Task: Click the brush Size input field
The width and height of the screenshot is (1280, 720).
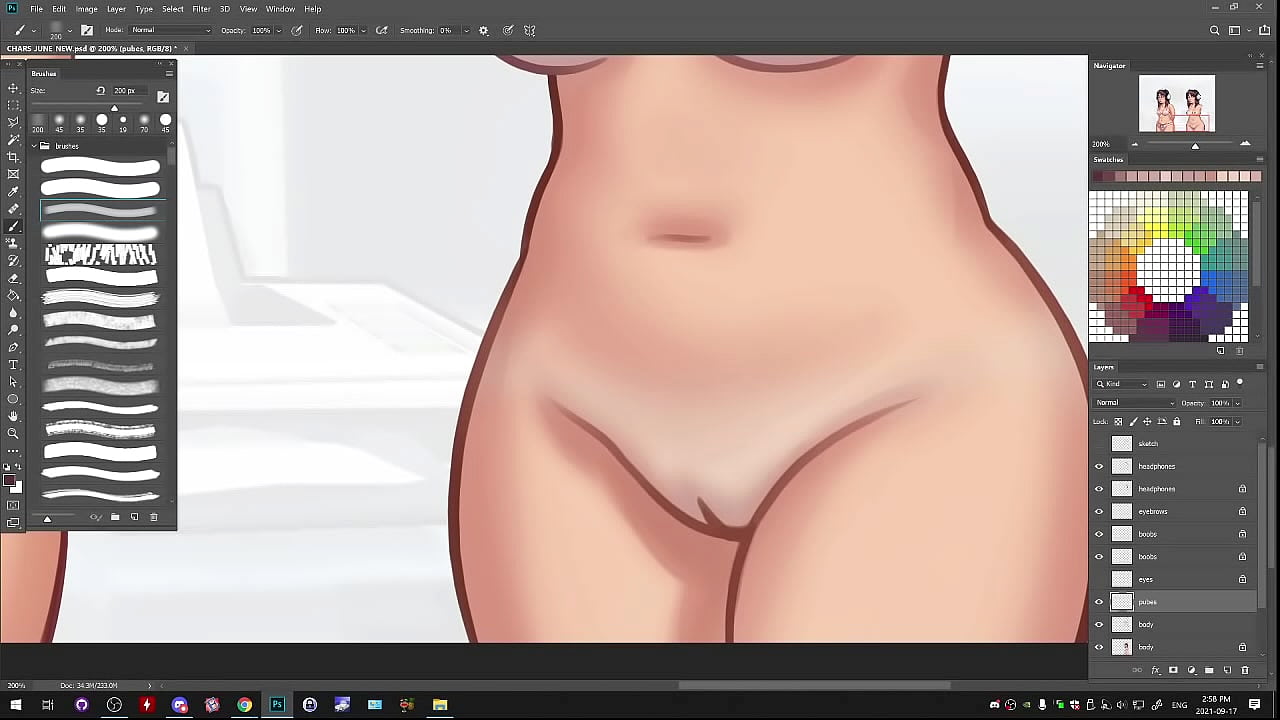Action: (x=127, y=91)
